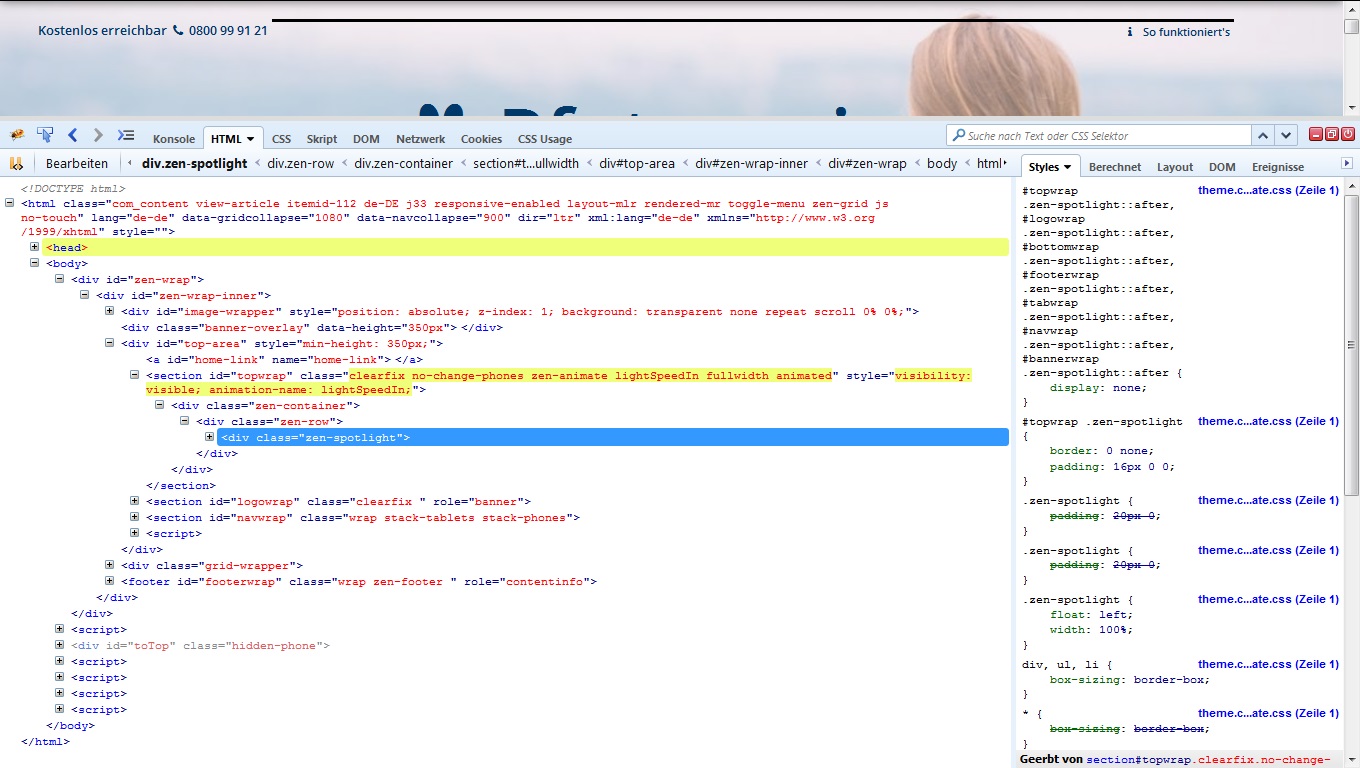Select div.zen-row in the breadcrumb
Image resolution: width=1360 pixels, height=768 pixels.
(301, 163)
